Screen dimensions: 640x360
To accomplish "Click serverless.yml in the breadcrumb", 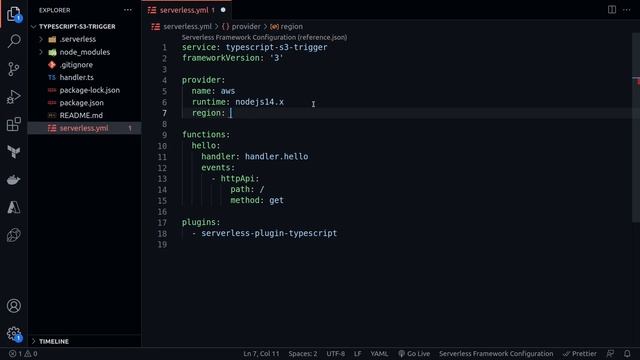I will (x=187, y=27).
